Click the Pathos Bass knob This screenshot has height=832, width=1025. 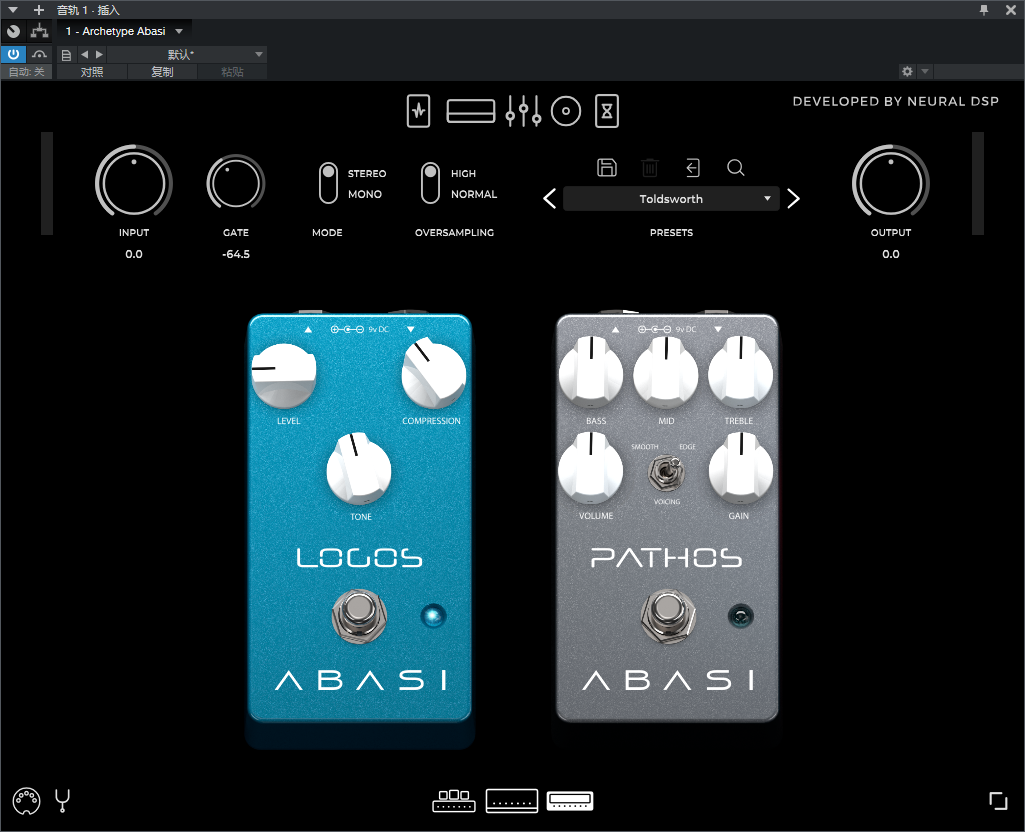(x=591, y=374)
